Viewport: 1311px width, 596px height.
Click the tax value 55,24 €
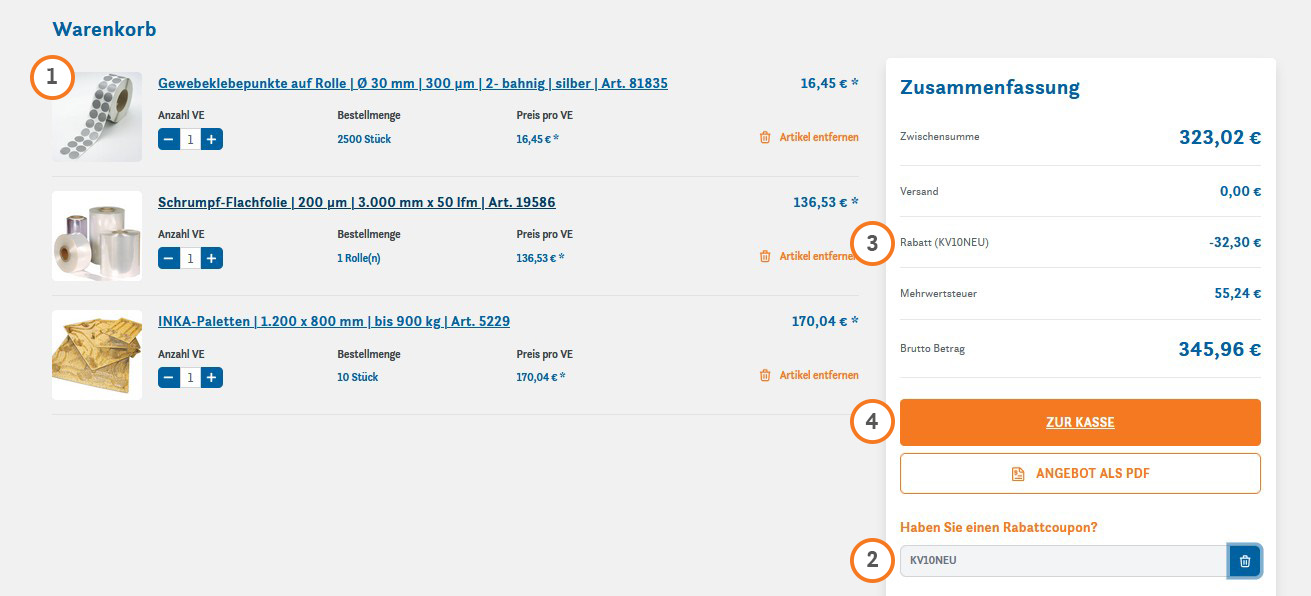pyautogui.click(x=1237, y=294)
